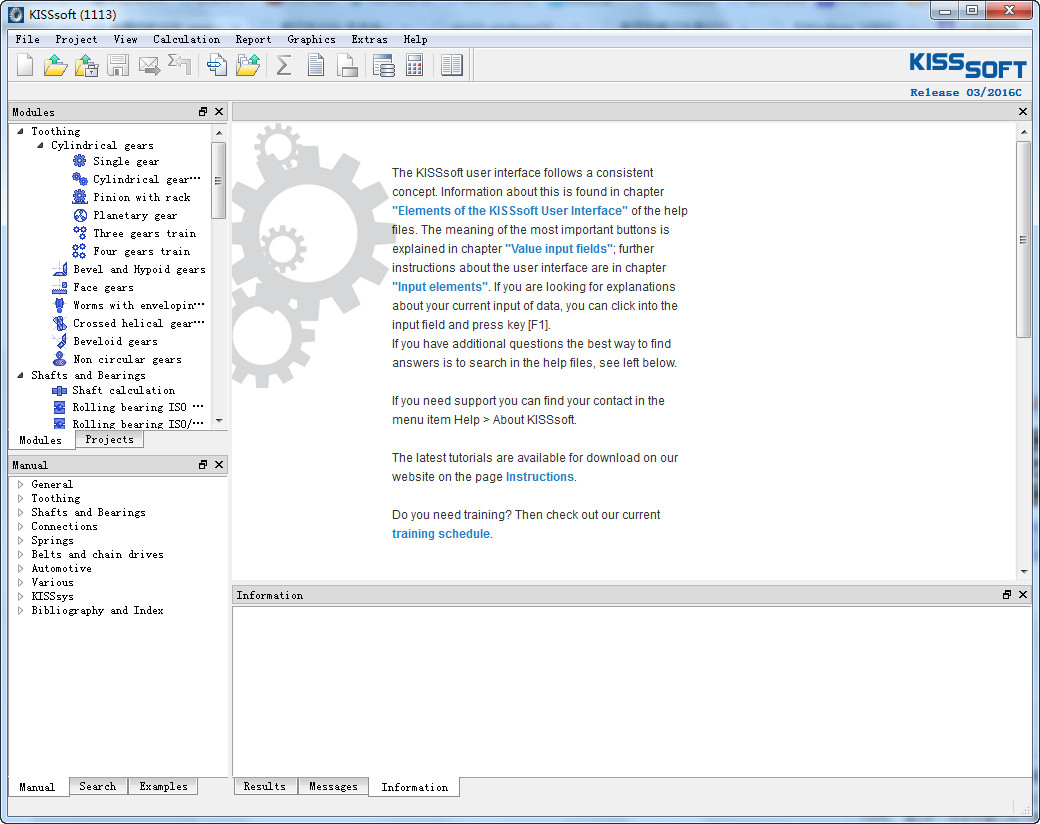Click the sigma-with-return-arrow toolbar icon
This screenshot has width=1040, height=824.
point(179,65)
